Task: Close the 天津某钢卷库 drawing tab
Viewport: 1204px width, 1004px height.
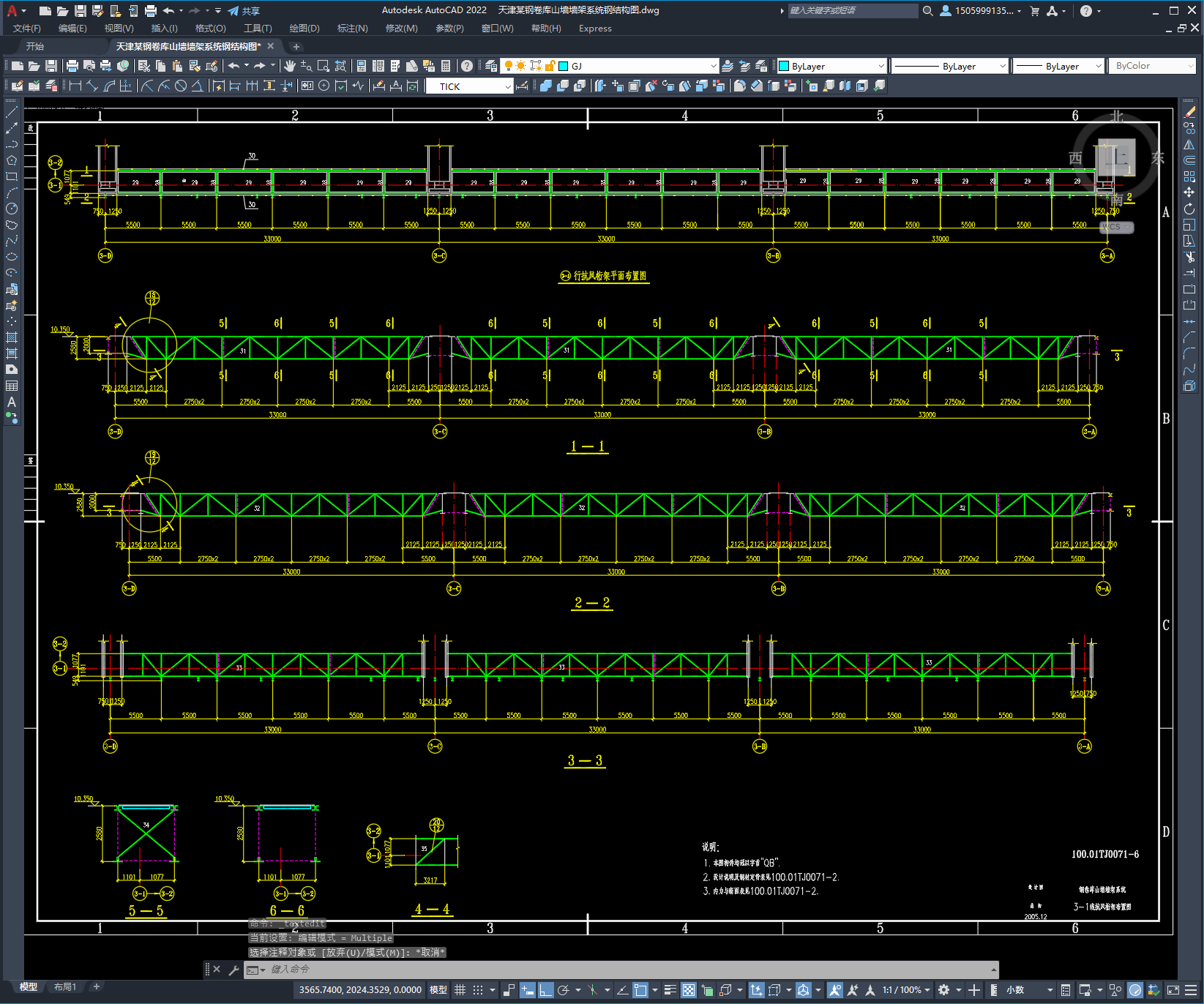Action: [270, 46]
